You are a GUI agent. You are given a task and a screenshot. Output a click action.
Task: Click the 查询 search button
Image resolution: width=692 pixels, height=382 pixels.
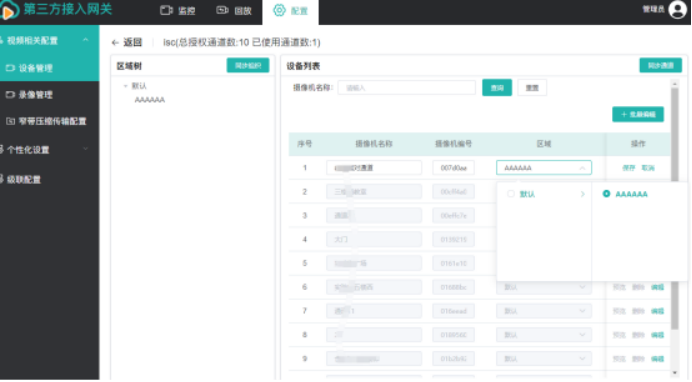[497, 88]
